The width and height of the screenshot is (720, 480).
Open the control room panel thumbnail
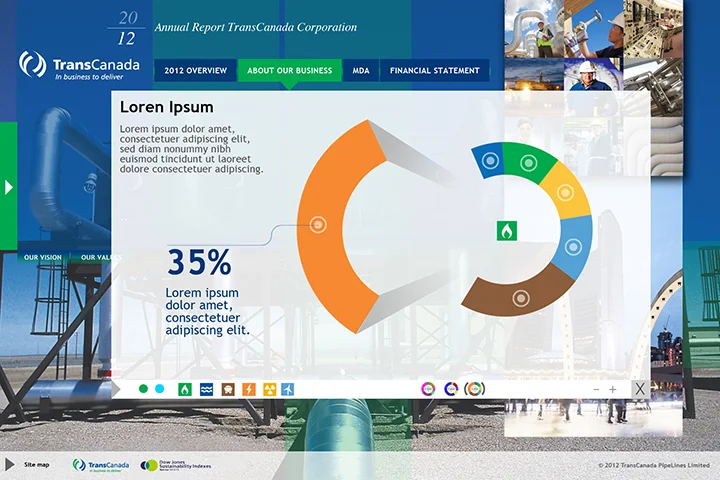point(653,28)
